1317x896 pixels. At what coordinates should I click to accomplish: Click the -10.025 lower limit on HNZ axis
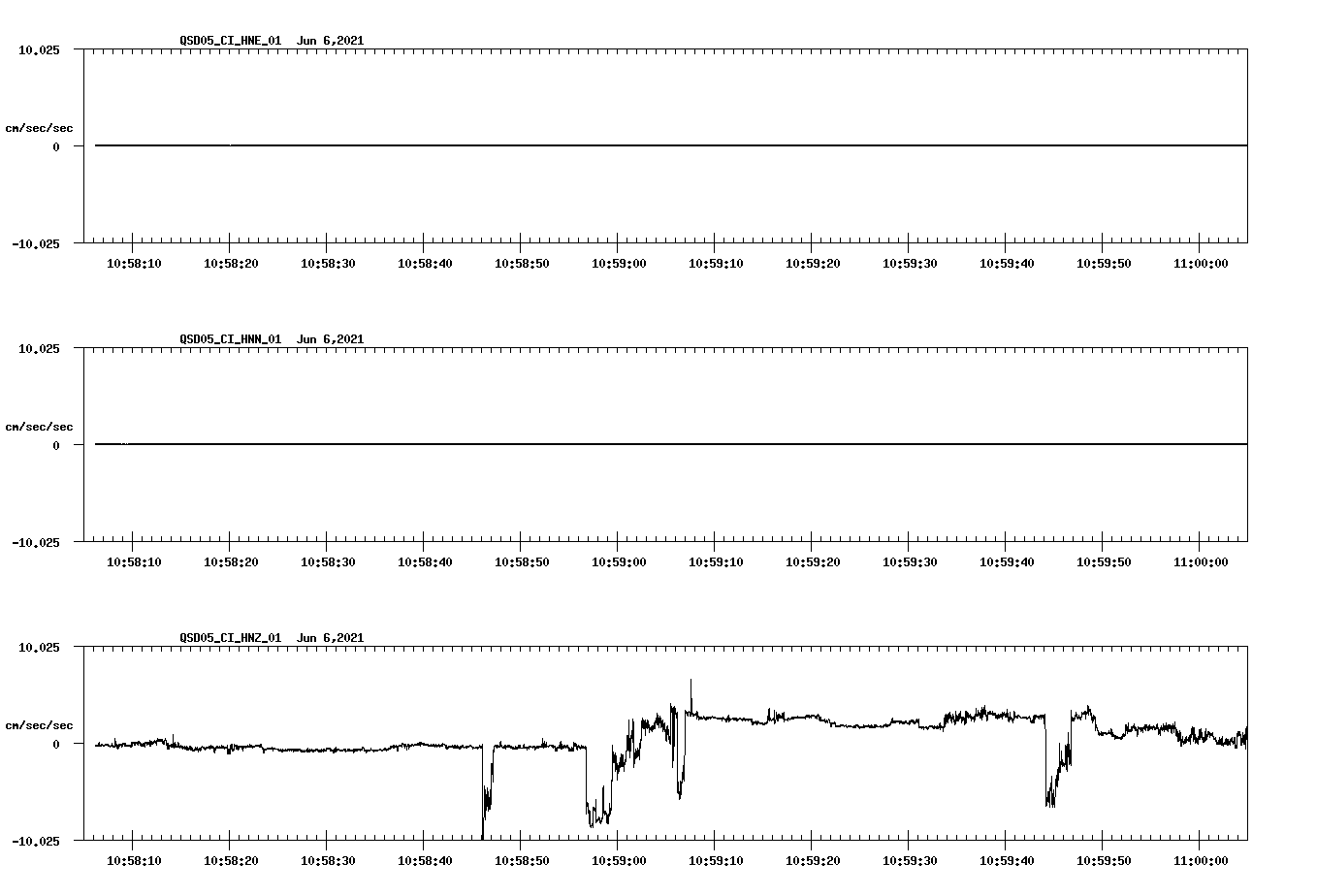pos(36,841)
